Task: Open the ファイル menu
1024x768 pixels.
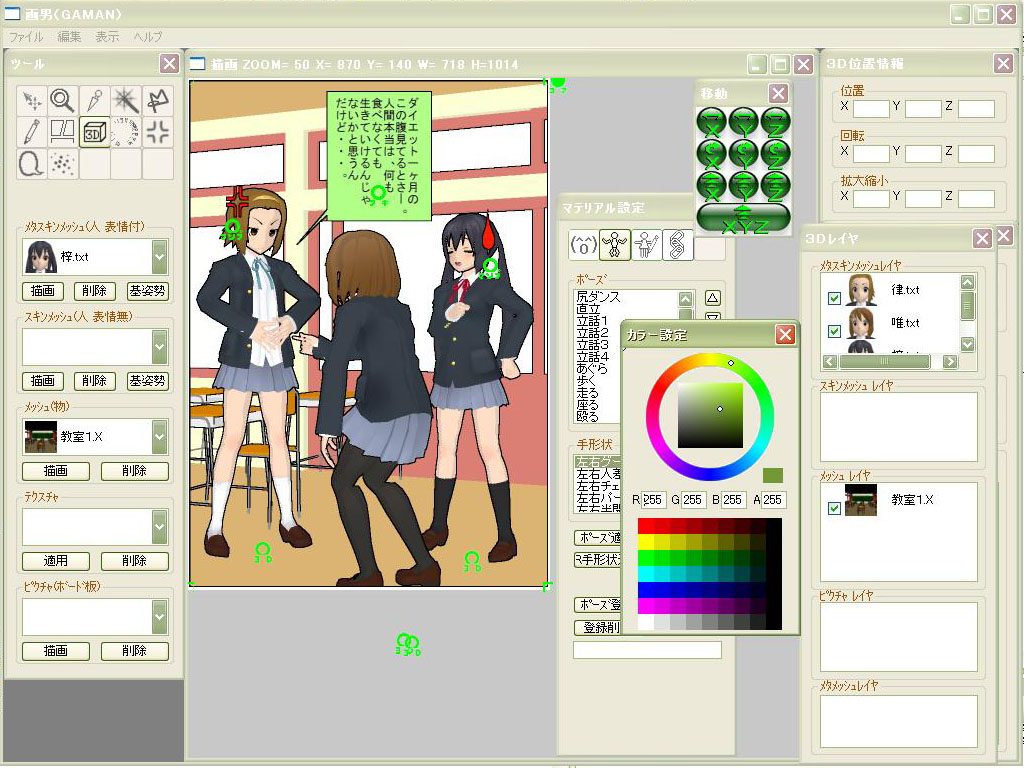Action: [x=26, y=37]
